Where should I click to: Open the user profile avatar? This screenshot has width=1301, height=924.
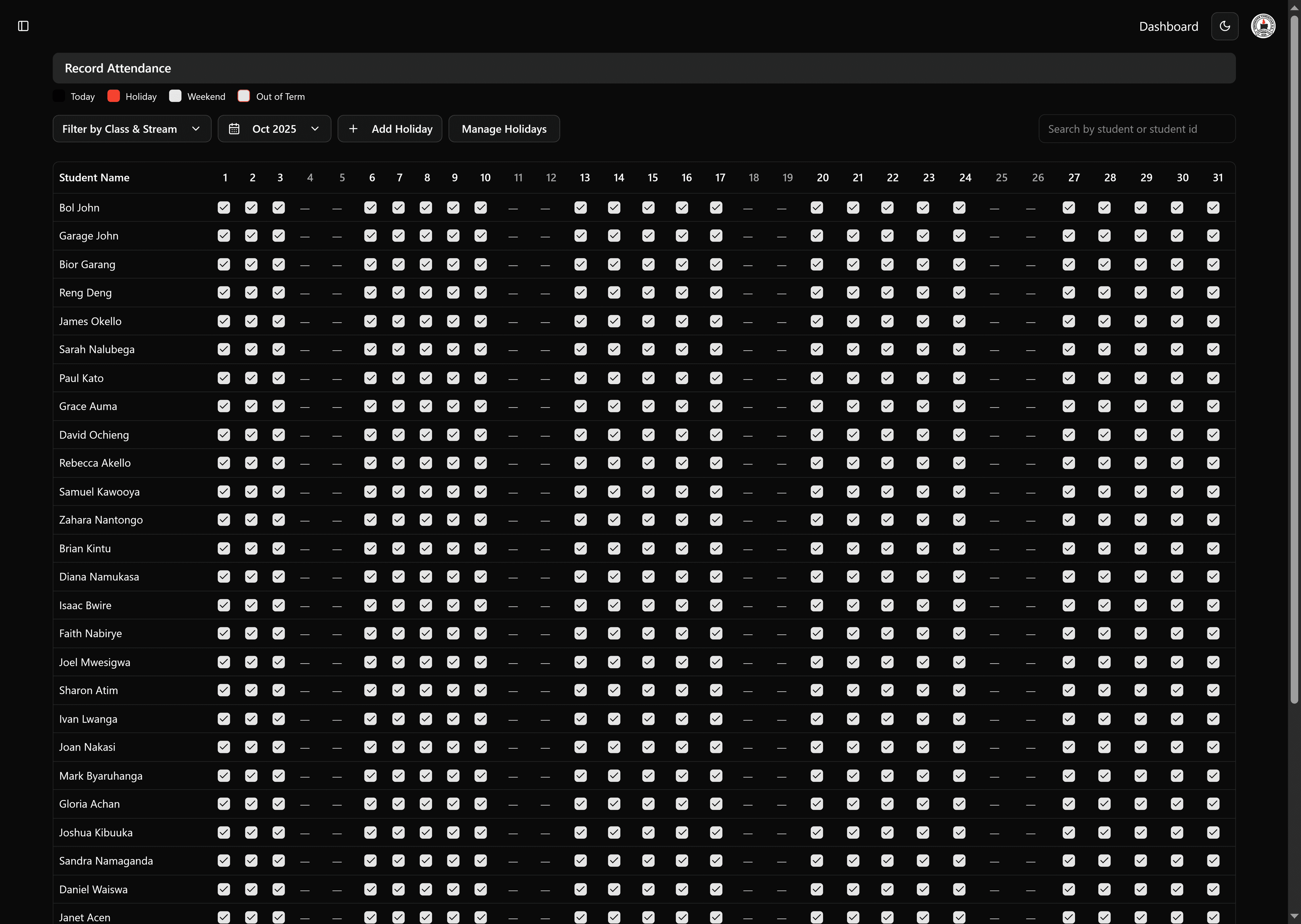tap(1263, 26)
